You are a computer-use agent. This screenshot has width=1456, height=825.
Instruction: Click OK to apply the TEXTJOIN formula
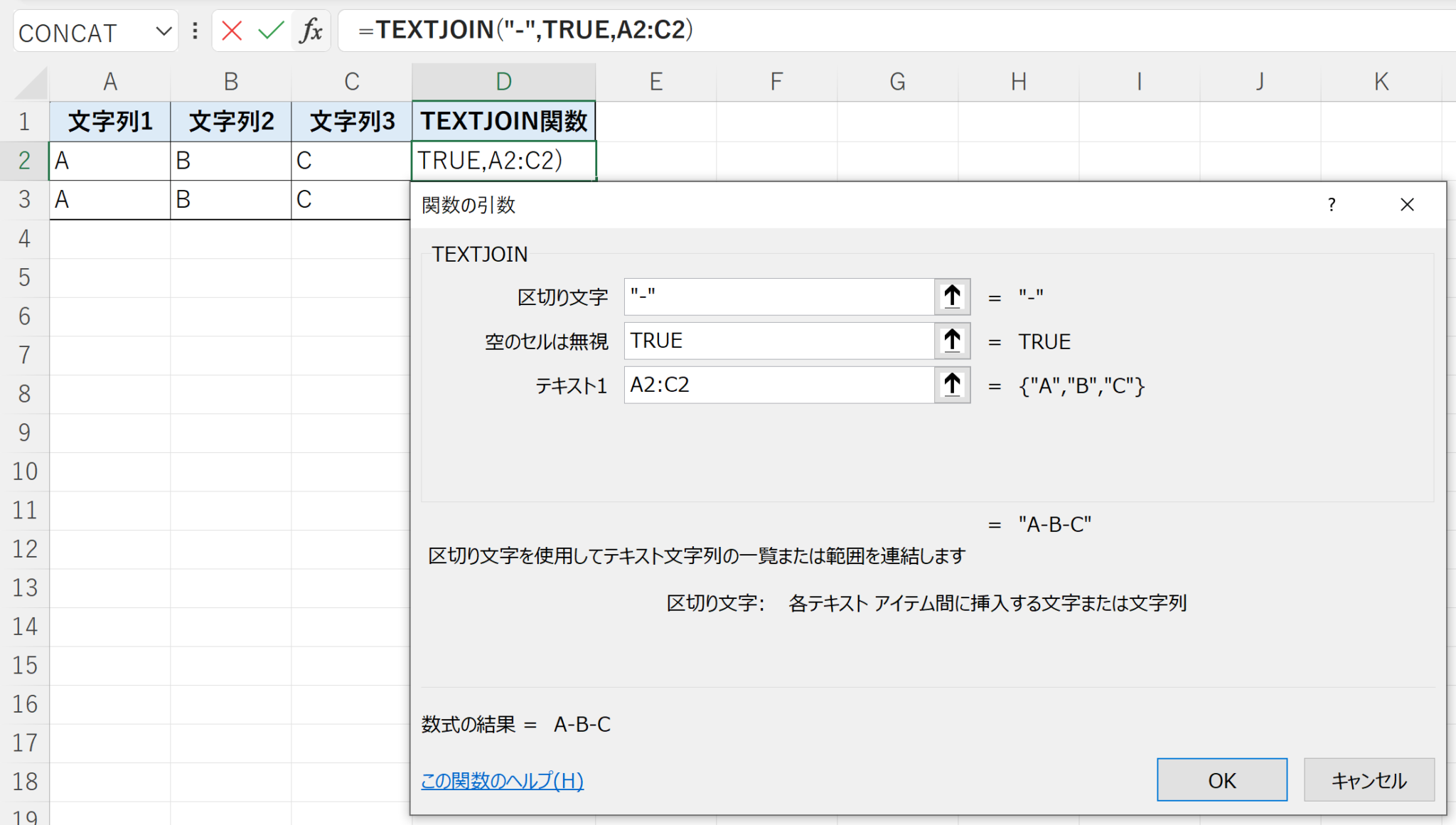click(x=1221, y=779)
